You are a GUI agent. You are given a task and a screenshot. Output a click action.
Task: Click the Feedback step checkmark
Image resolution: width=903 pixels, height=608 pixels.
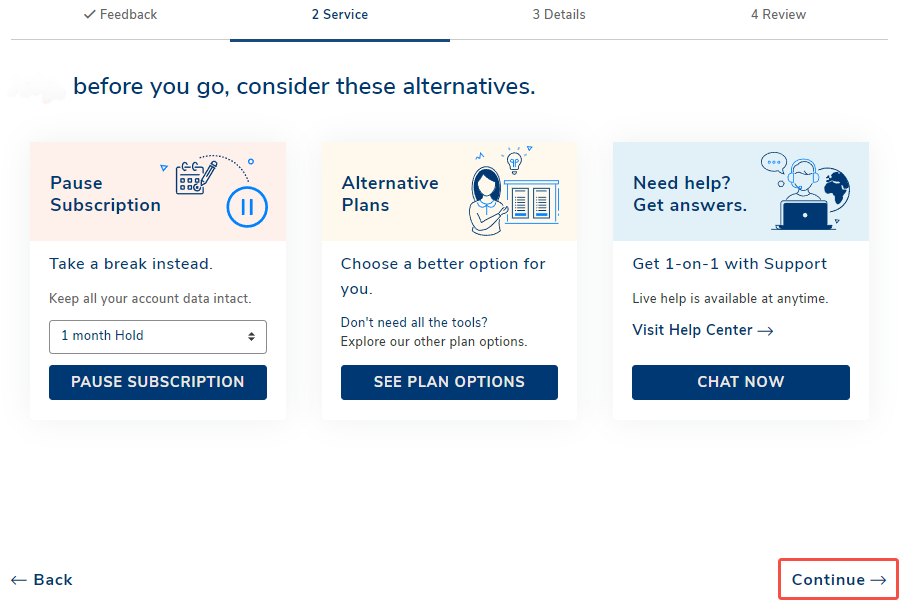[90, 15]
